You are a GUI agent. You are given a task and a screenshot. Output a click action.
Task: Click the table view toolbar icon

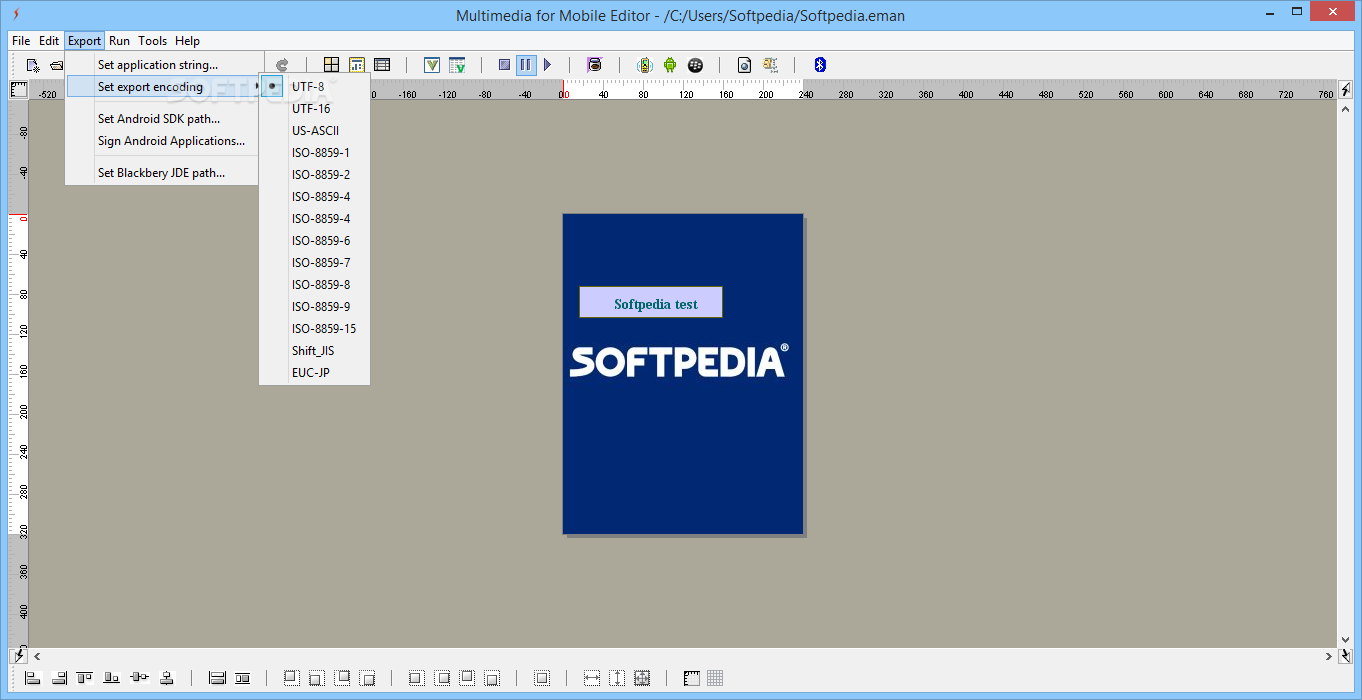[382, 65]
